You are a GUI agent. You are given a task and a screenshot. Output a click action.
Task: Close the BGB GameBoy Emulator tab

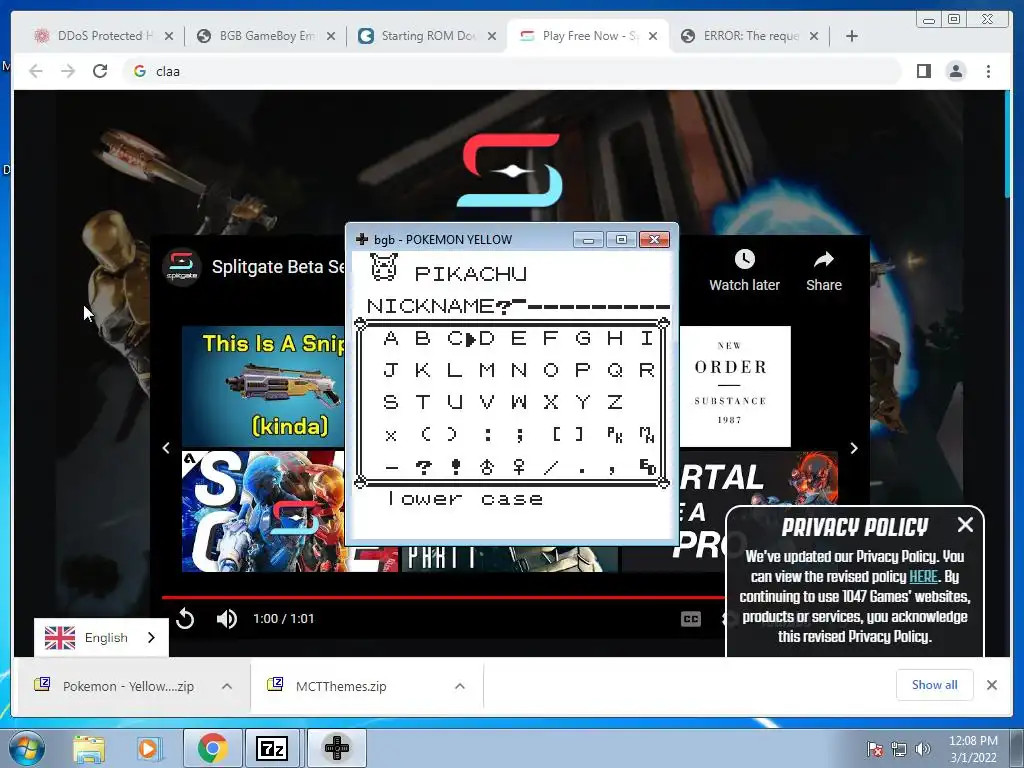coord(331,36)
